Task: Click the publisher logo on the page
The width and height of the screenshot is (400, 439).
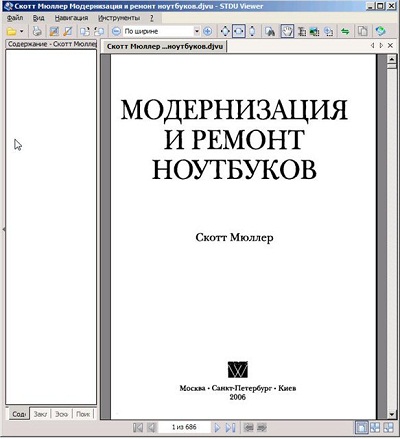Action: 238,369
